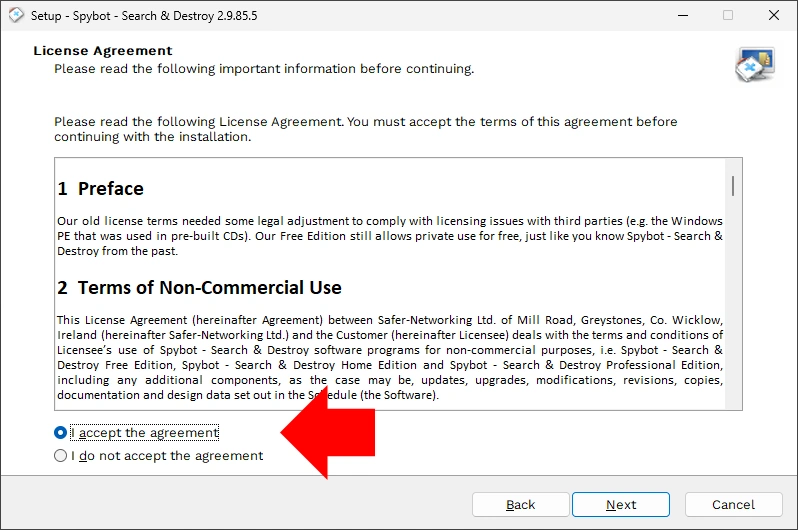The image size is (798, 530).
Task: Click the Spybot app icon in title bar
Action: 16,15
